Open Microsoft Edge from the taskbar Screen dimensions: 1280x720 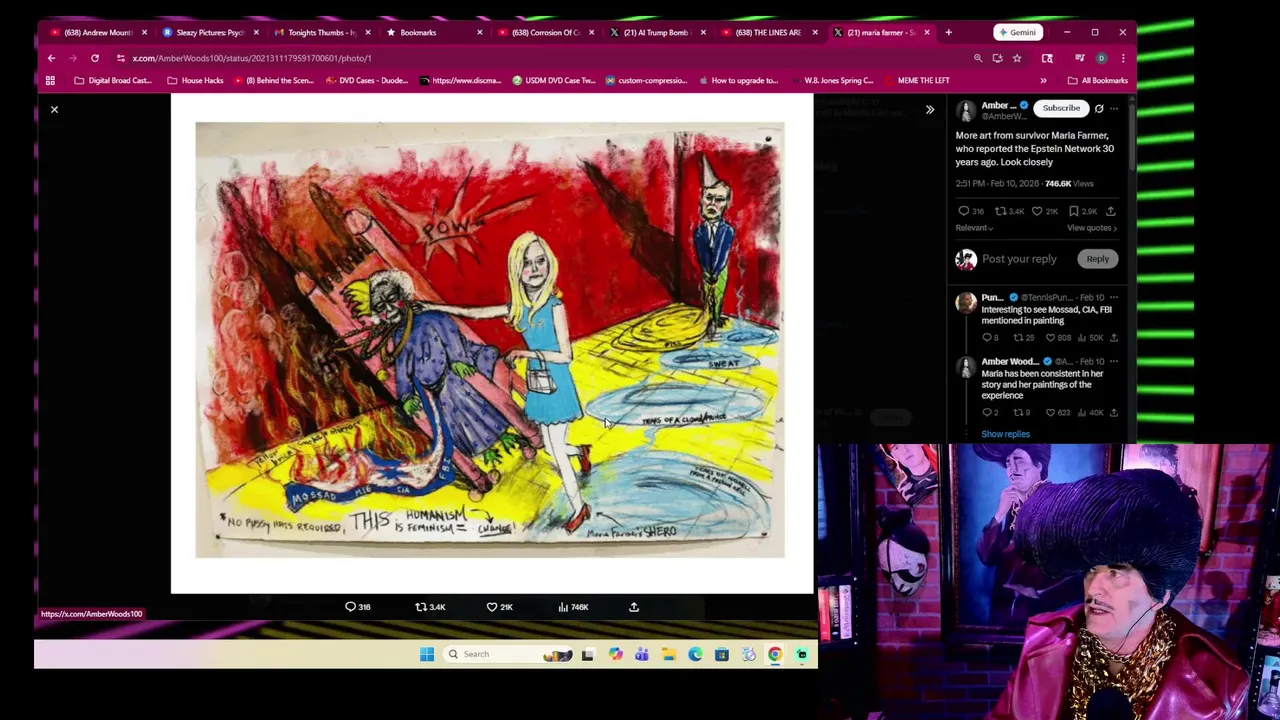[x=695, y=654]
